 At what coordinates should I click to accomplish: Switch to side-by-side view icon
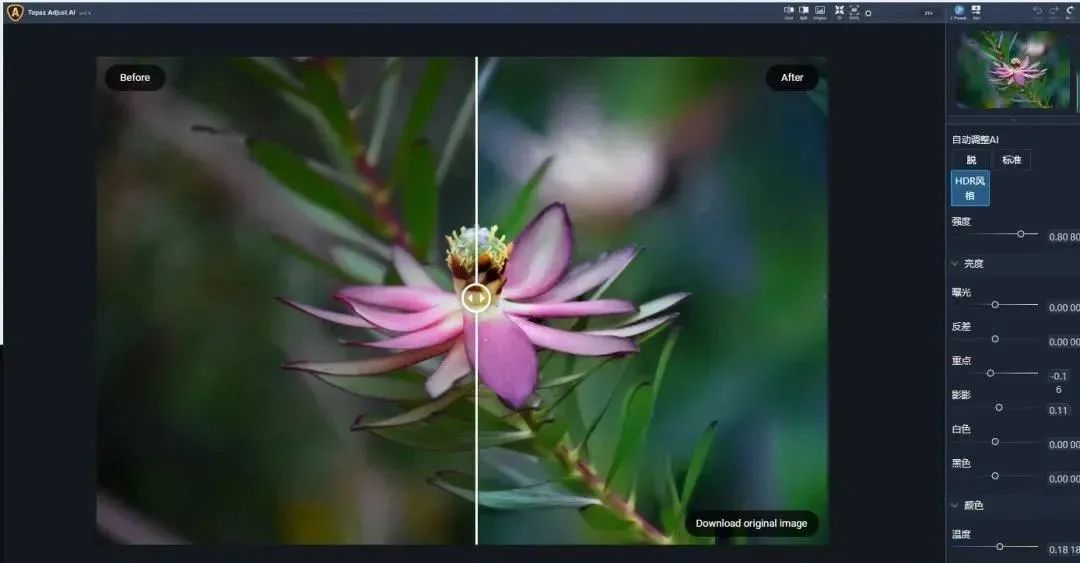pyautogui.click(x=788, y=11)
